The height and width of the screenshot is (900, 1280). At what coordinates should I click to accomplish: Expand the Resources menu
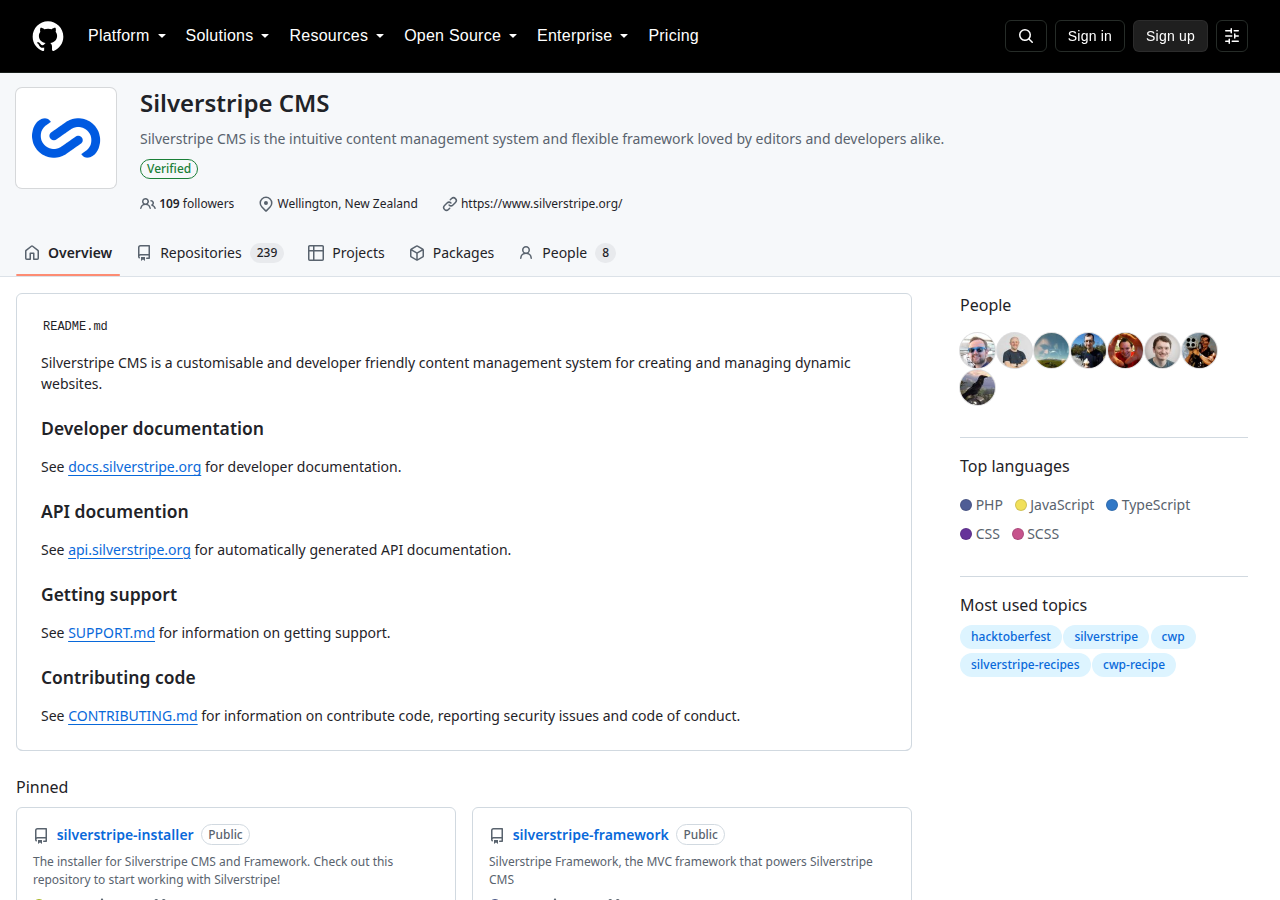(x=337, y=36)
